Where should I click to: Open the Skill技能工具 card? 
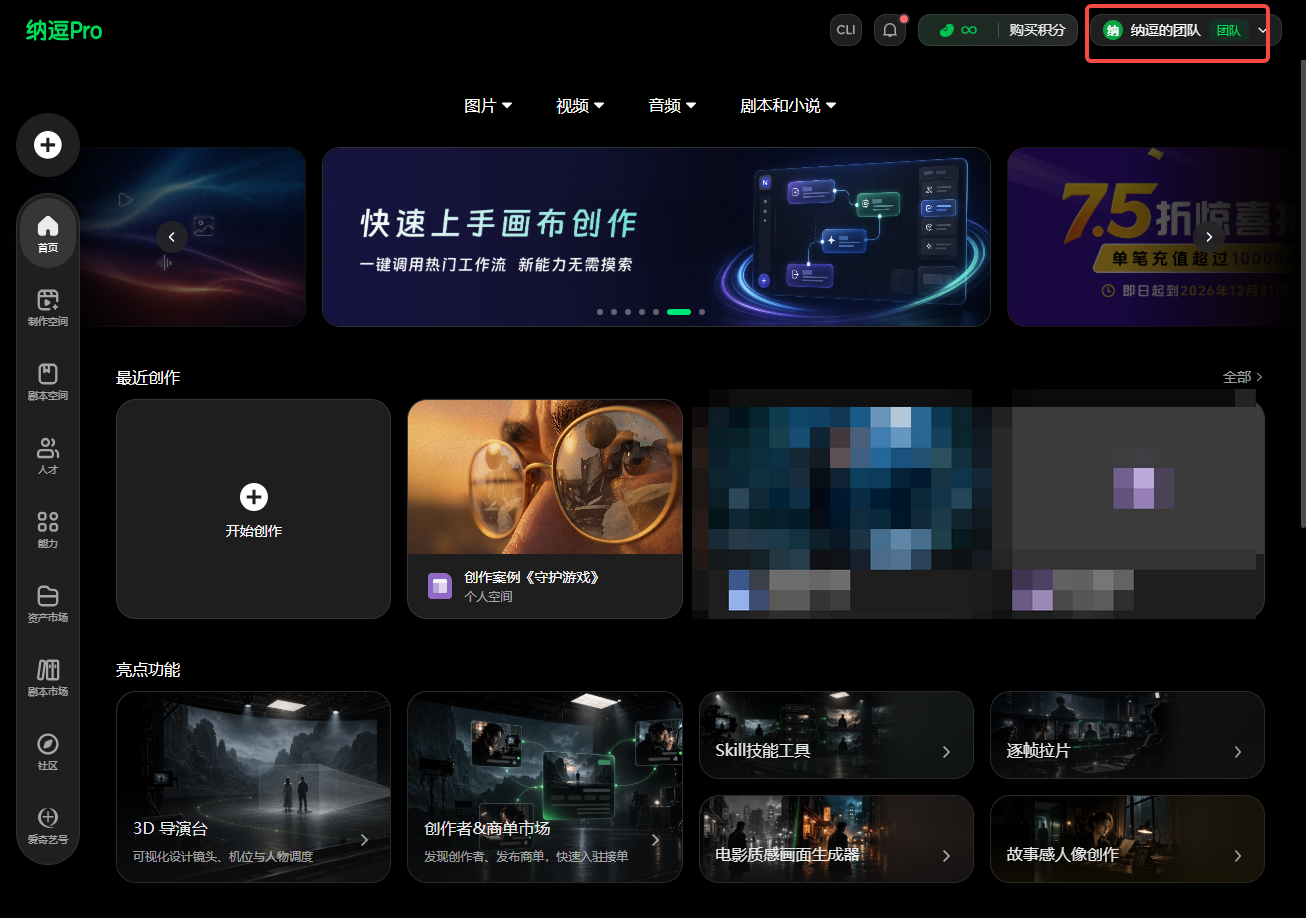pos(836,735)
